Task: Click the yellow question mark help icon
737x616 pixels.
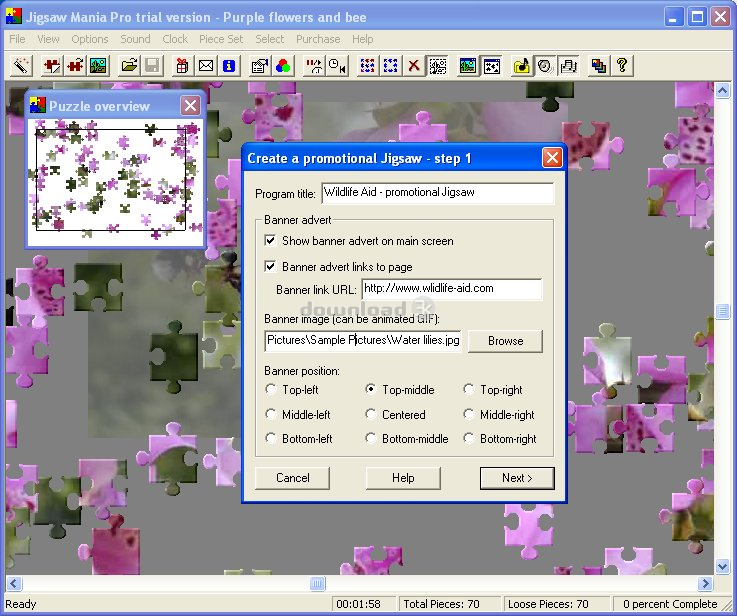Action: [622, 66]
